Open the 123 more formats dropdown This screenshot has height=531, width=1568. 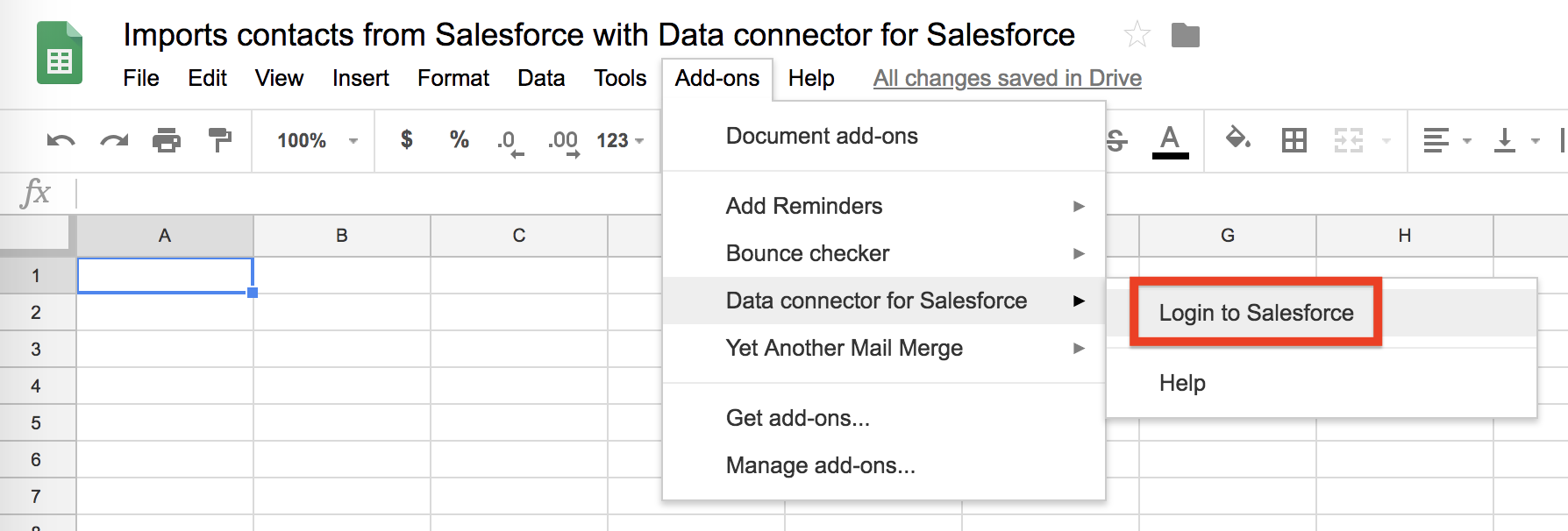click(620, 140)
